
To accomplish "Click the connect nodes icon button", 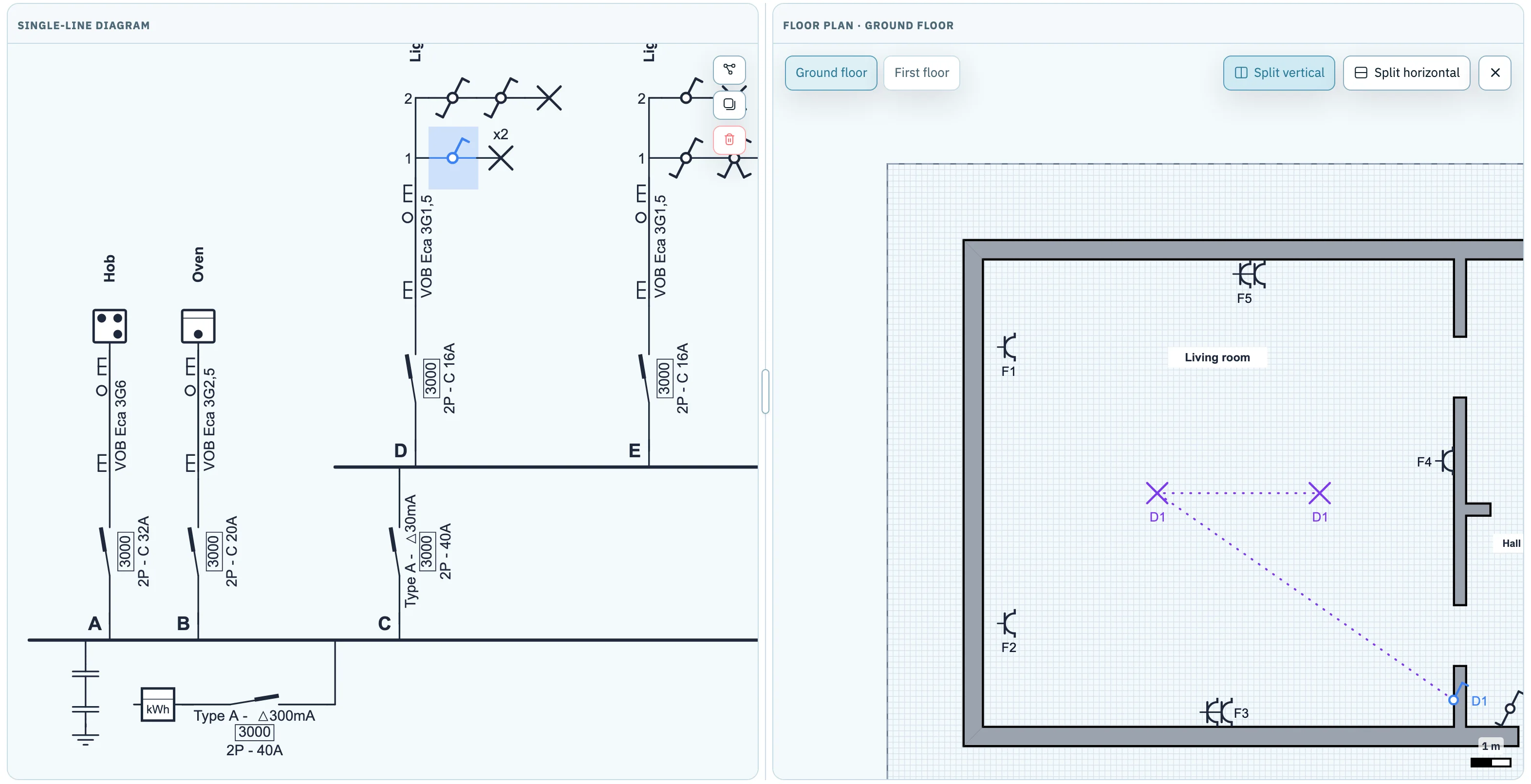I will click(728, 70).
